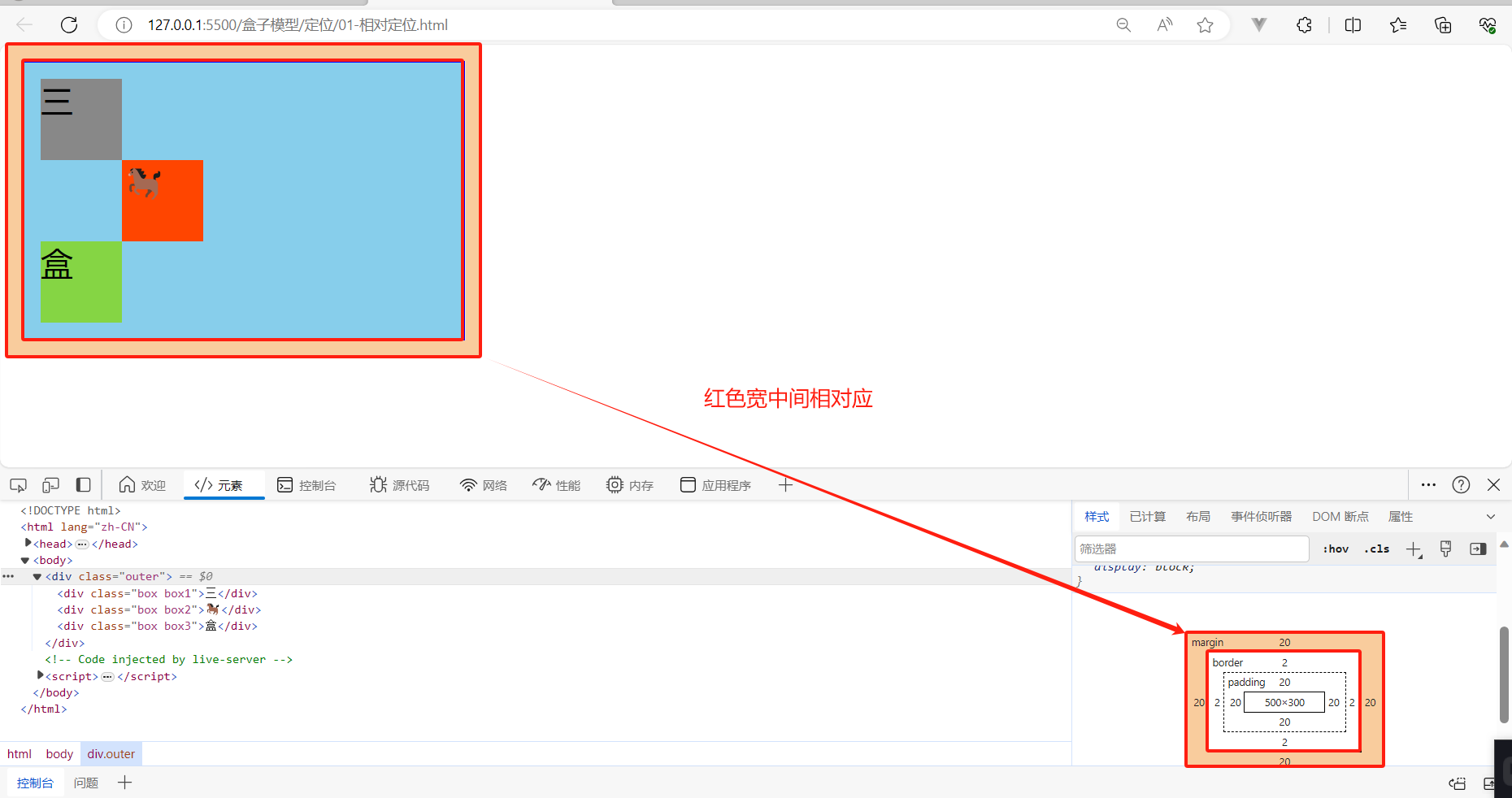Image resolution: width=1512 pixels, height=798 pixels.
Task: Toggle split screen icon
Action: [x=1353, y=25]
